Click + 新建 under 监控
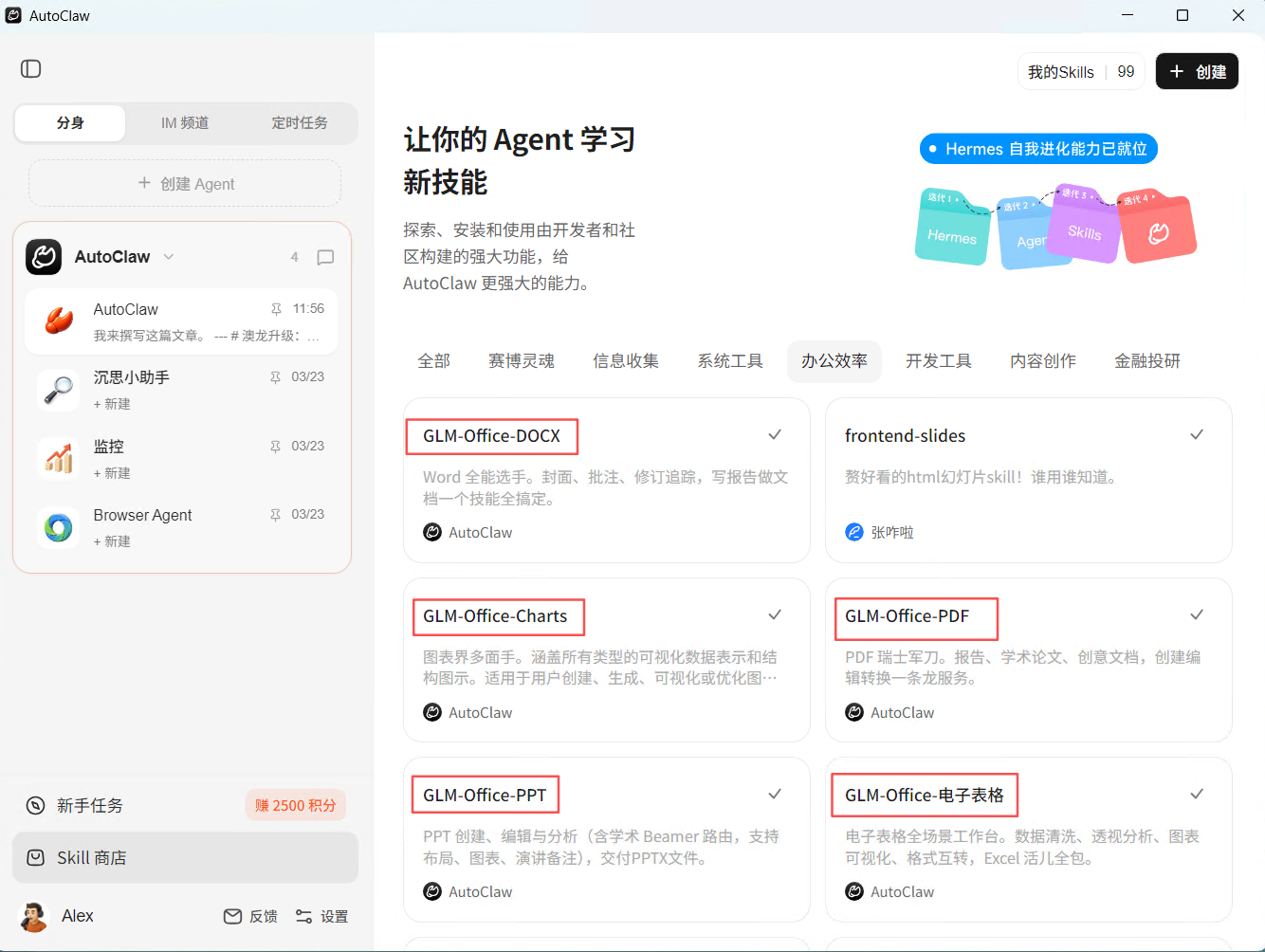This screenshot has height=952, width=1265. (x=112, y=473)
